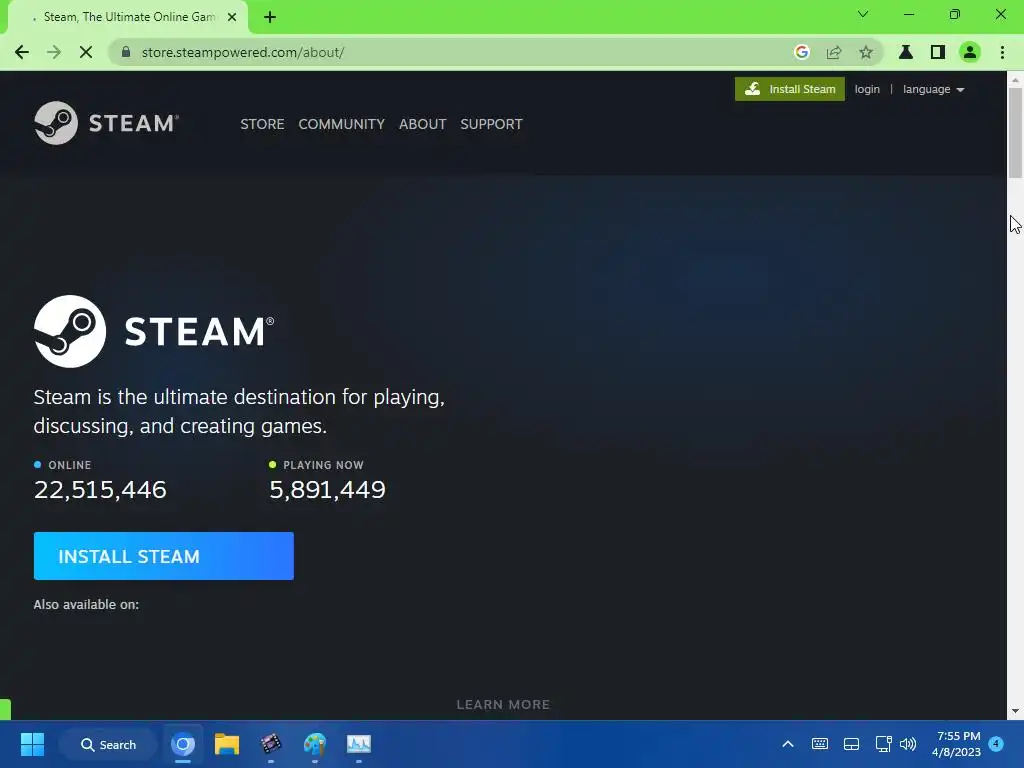Image resolution: width=1024 pixels, height=768 pixels.
Task: Click the online count 22,515,446
Action: [x=100, y=490]
